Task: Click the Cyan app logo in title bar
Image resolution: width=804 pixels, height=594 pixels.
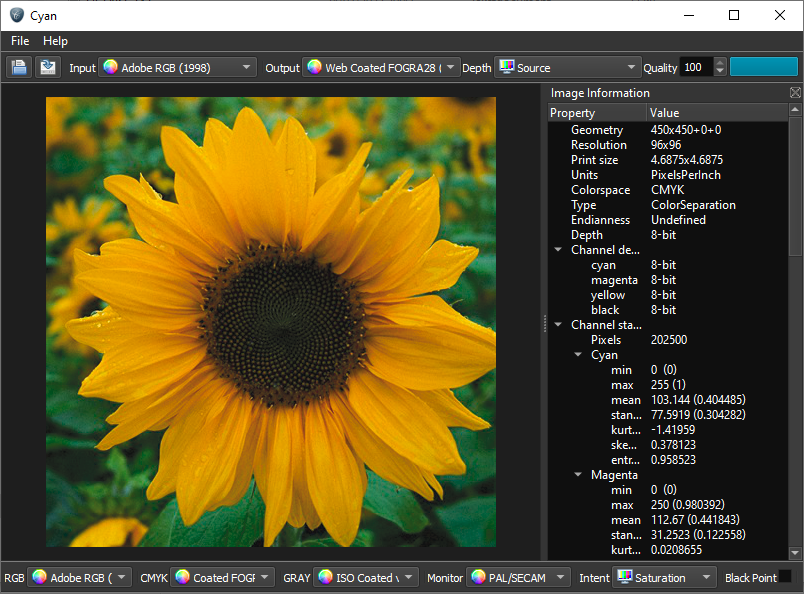Action: pos(16,15)
